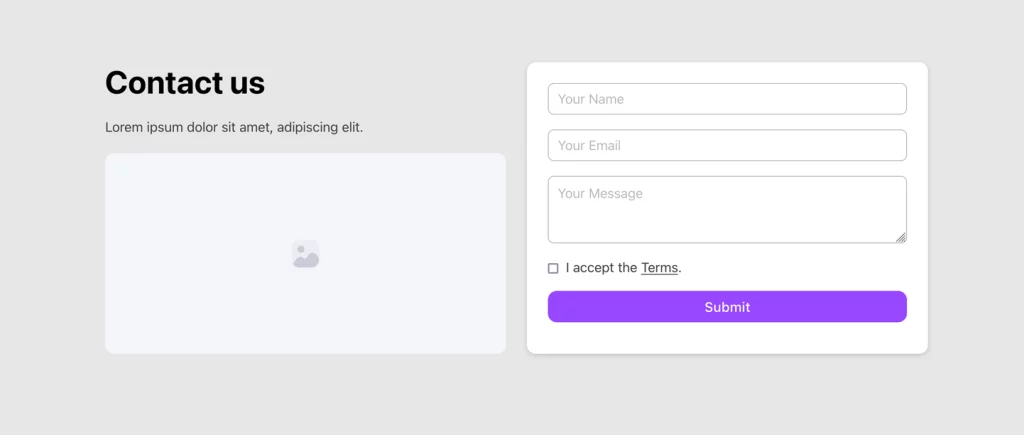The height and width of the screenshot is (435, 1024).
Task: Click the "Submit" text label
Action: coord(727,307)
